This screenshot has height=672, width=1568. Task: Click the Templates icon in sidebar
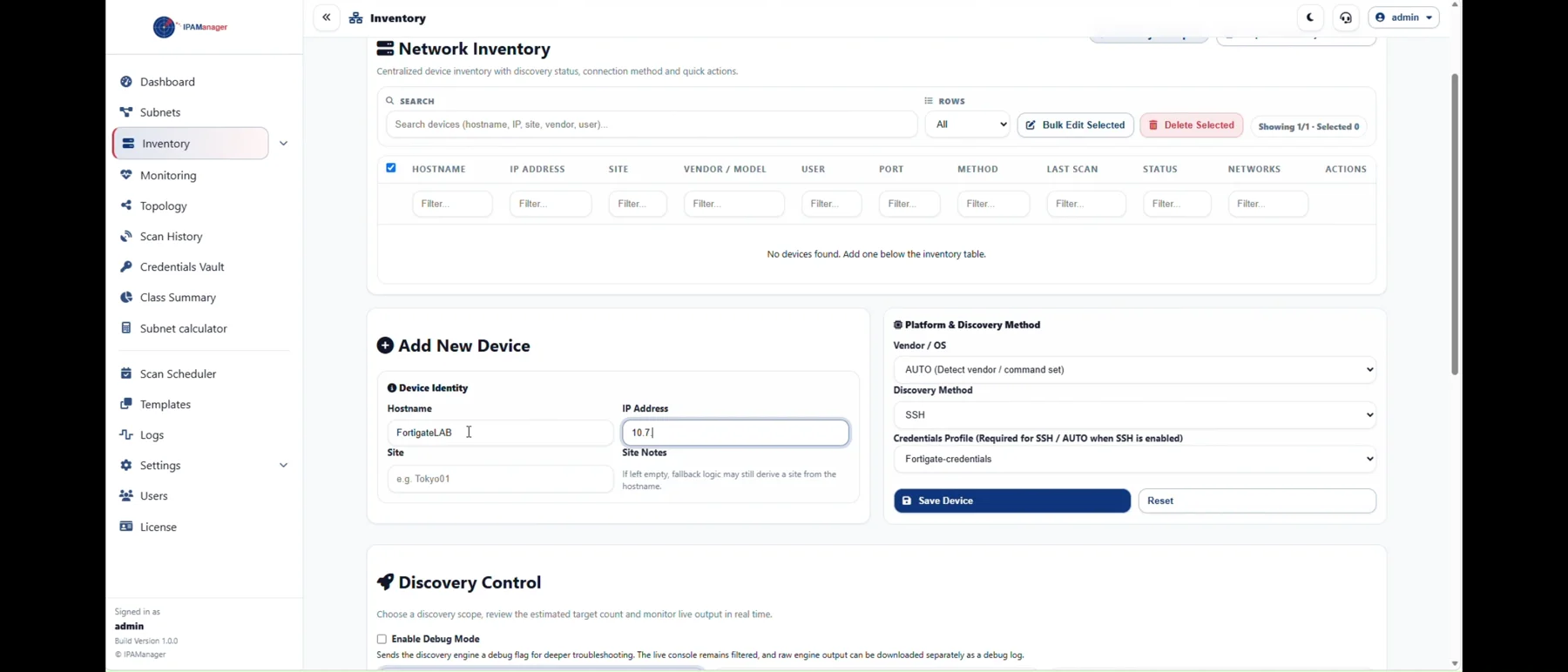pos(126,404)
